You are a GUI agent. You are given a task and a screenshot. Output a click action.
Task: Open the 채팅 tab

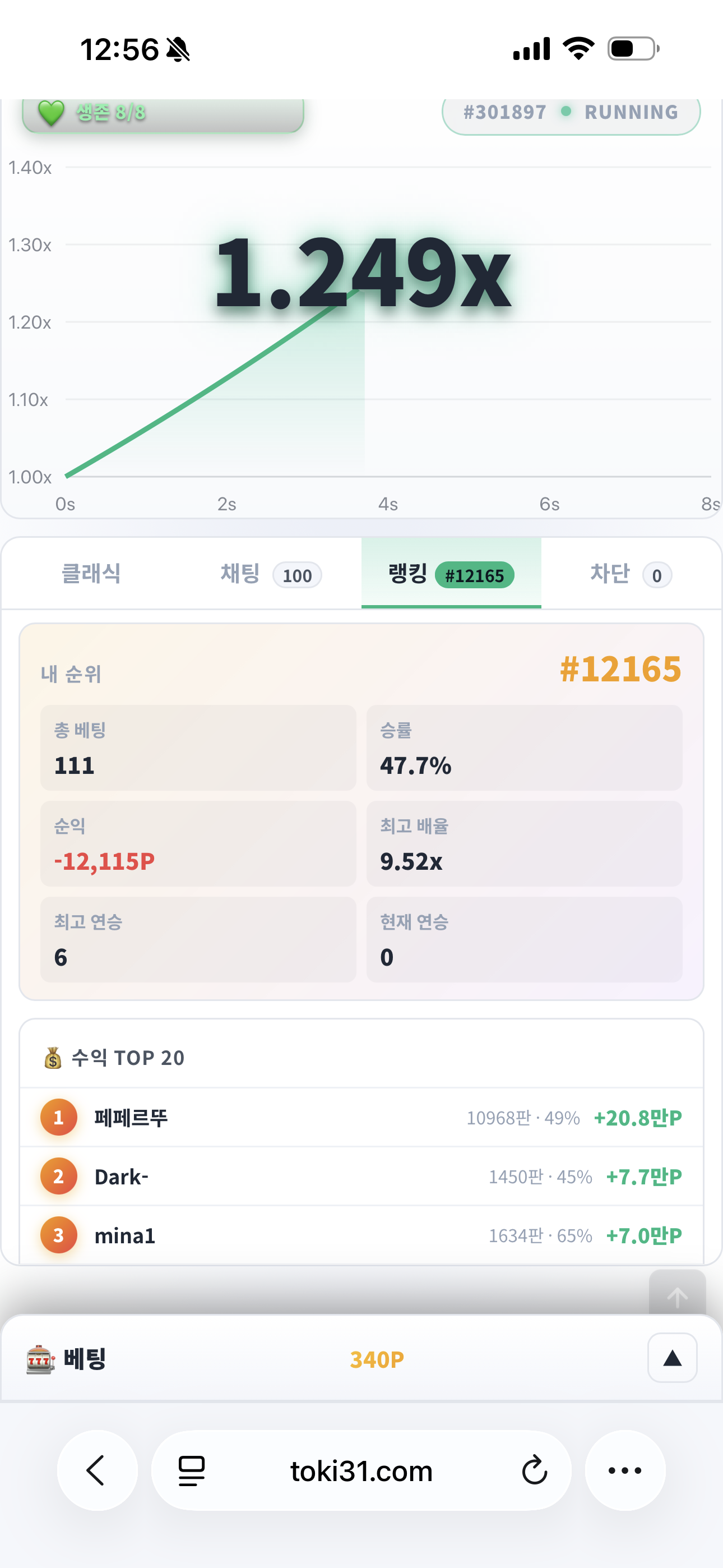pos(271,573)
